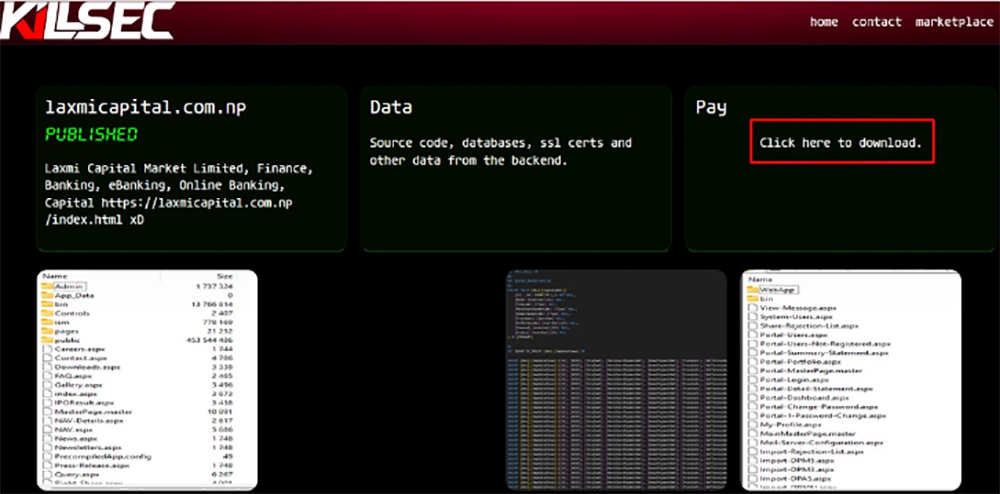
Task: Open the dark source code thumbnail
Action: (616, 381)
